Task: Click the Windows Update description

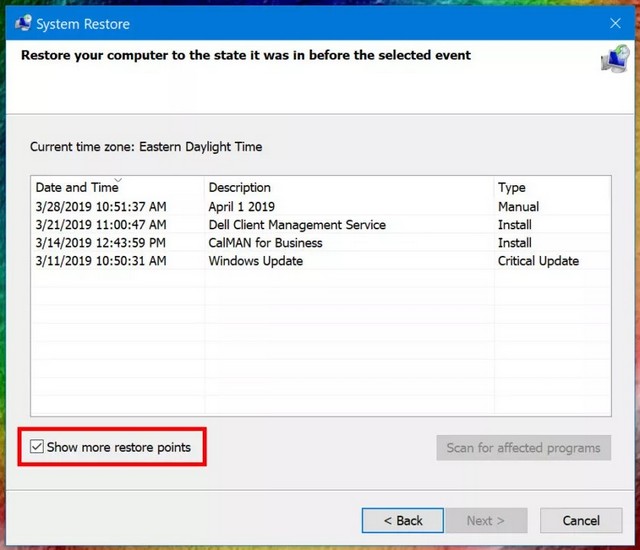Action: point(256,261)
